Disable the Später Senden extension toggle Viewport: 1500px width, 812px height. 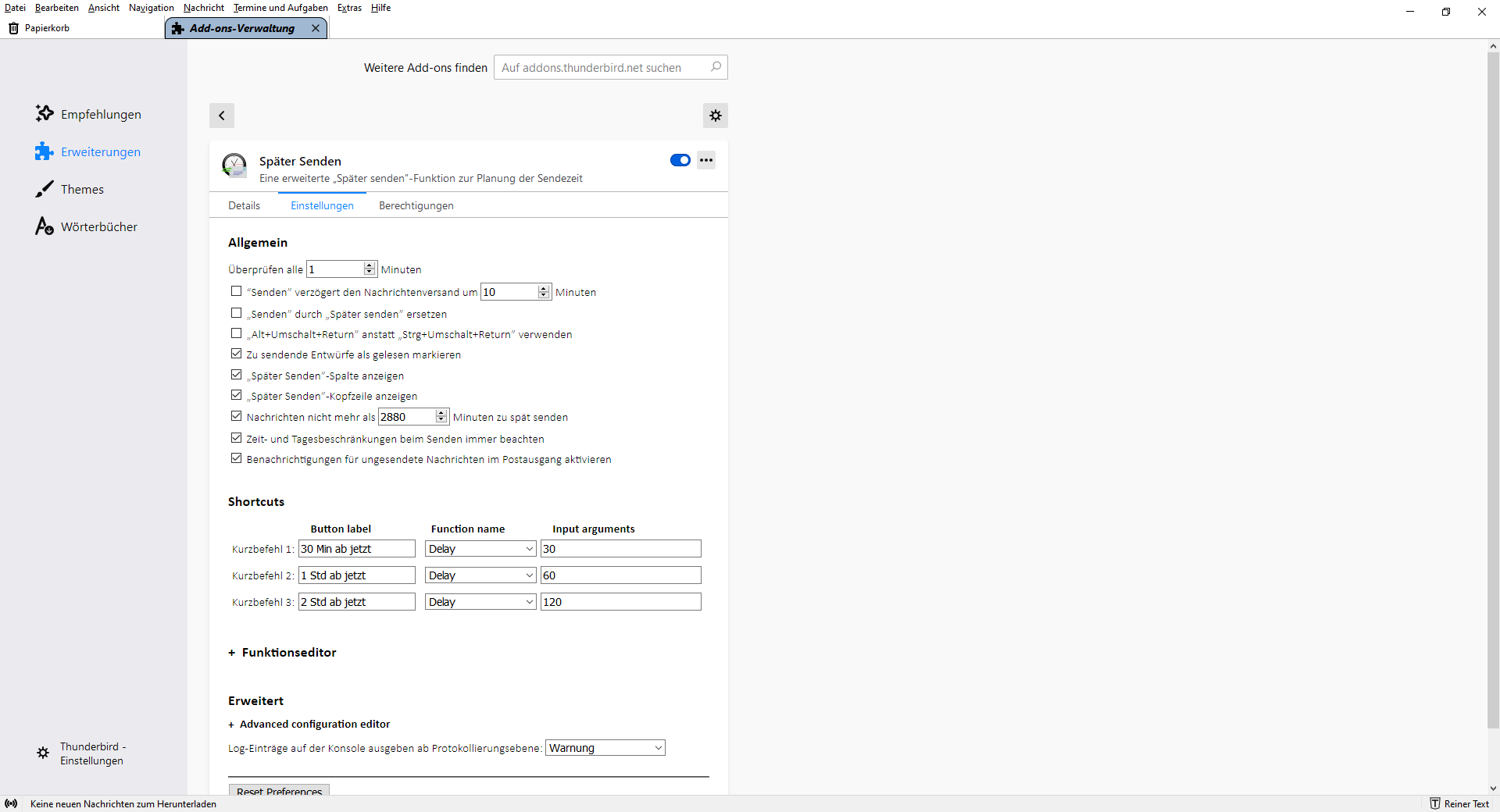(x=680, y=160)
